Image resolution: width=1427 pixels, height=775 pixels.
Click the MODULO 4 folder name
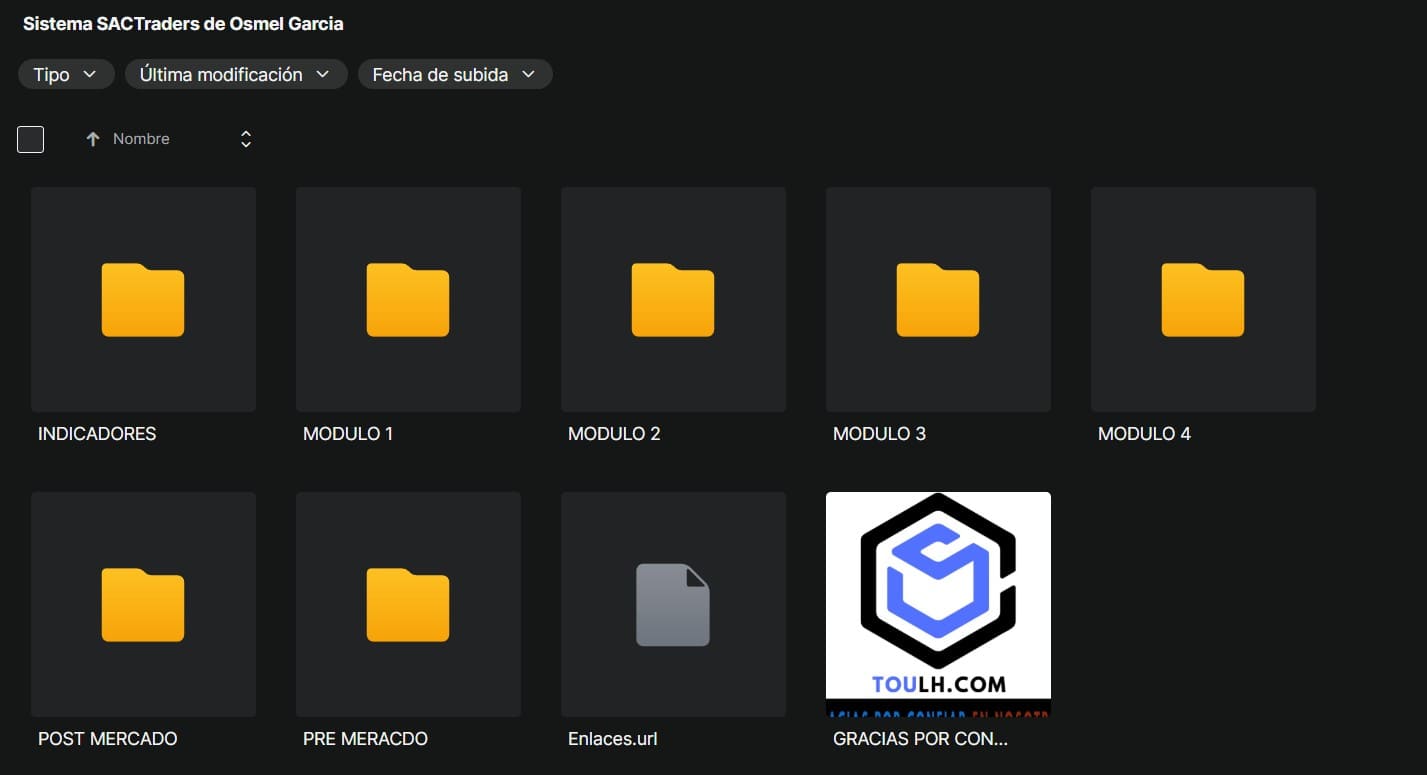1144,434
